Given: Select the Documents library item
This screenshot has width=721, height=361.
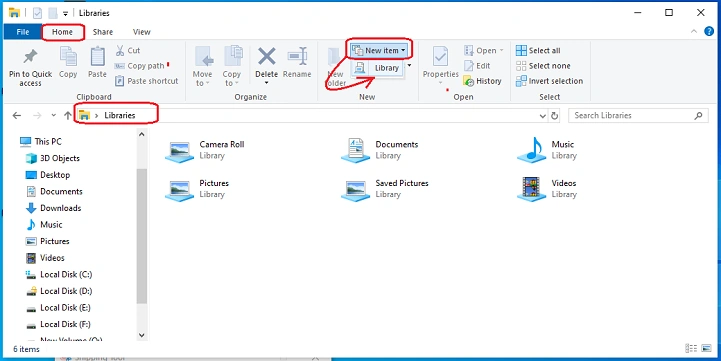Looking at the screenshot, I should 380,150.
